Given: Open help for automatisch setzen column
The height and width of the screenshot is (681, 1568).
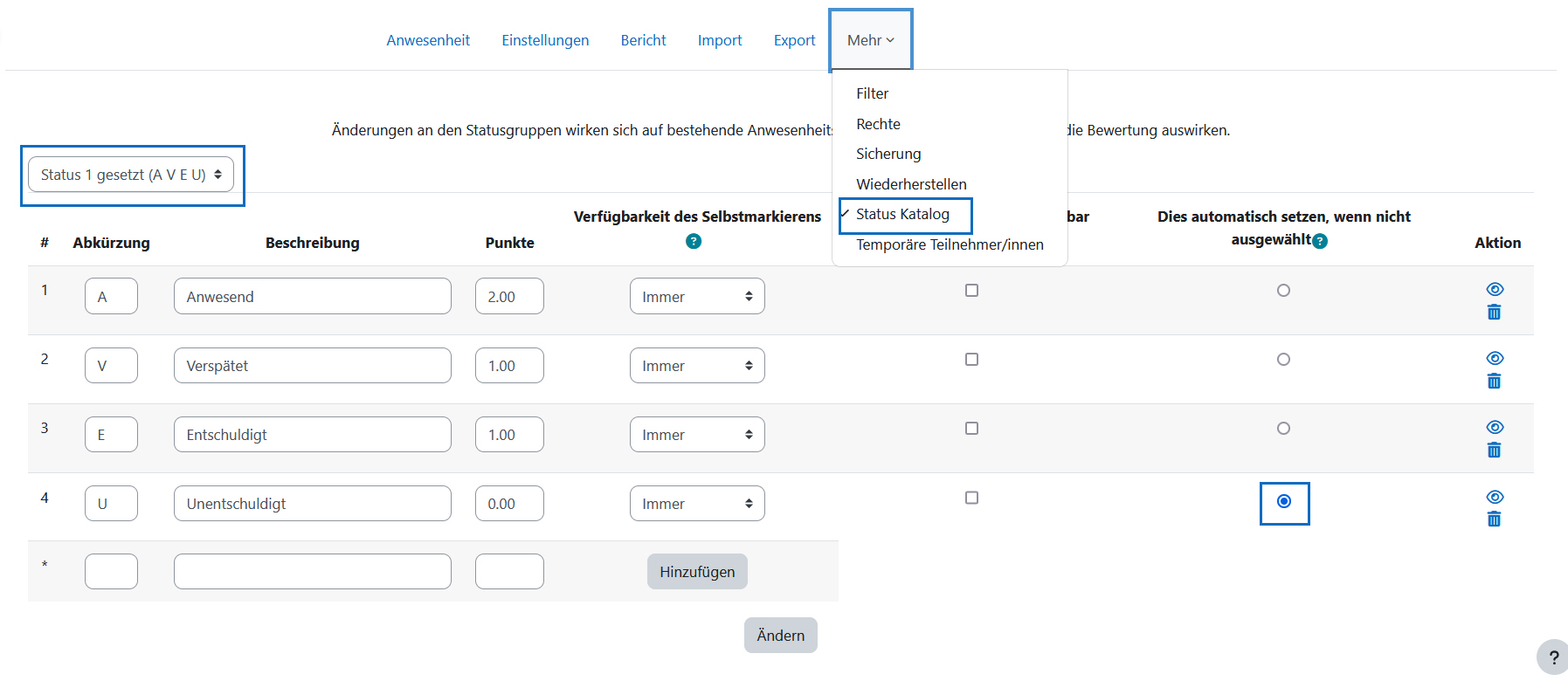Looking at the screenshot, I should (1320, 241).
